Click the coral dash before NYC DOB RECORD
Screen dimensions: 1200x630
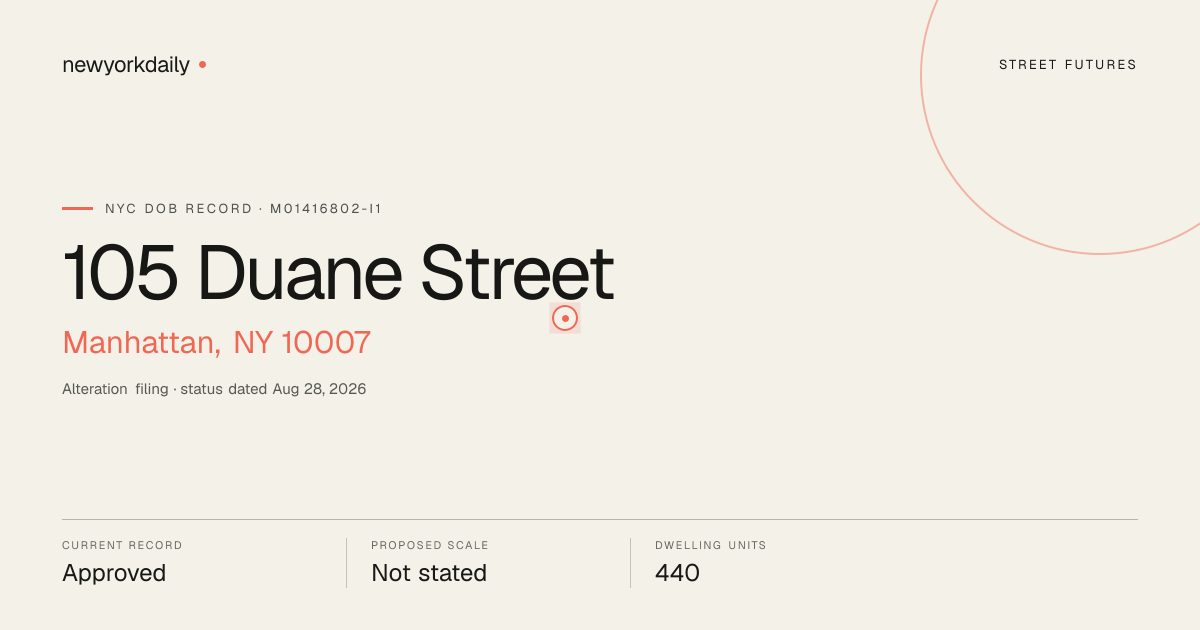77,208
